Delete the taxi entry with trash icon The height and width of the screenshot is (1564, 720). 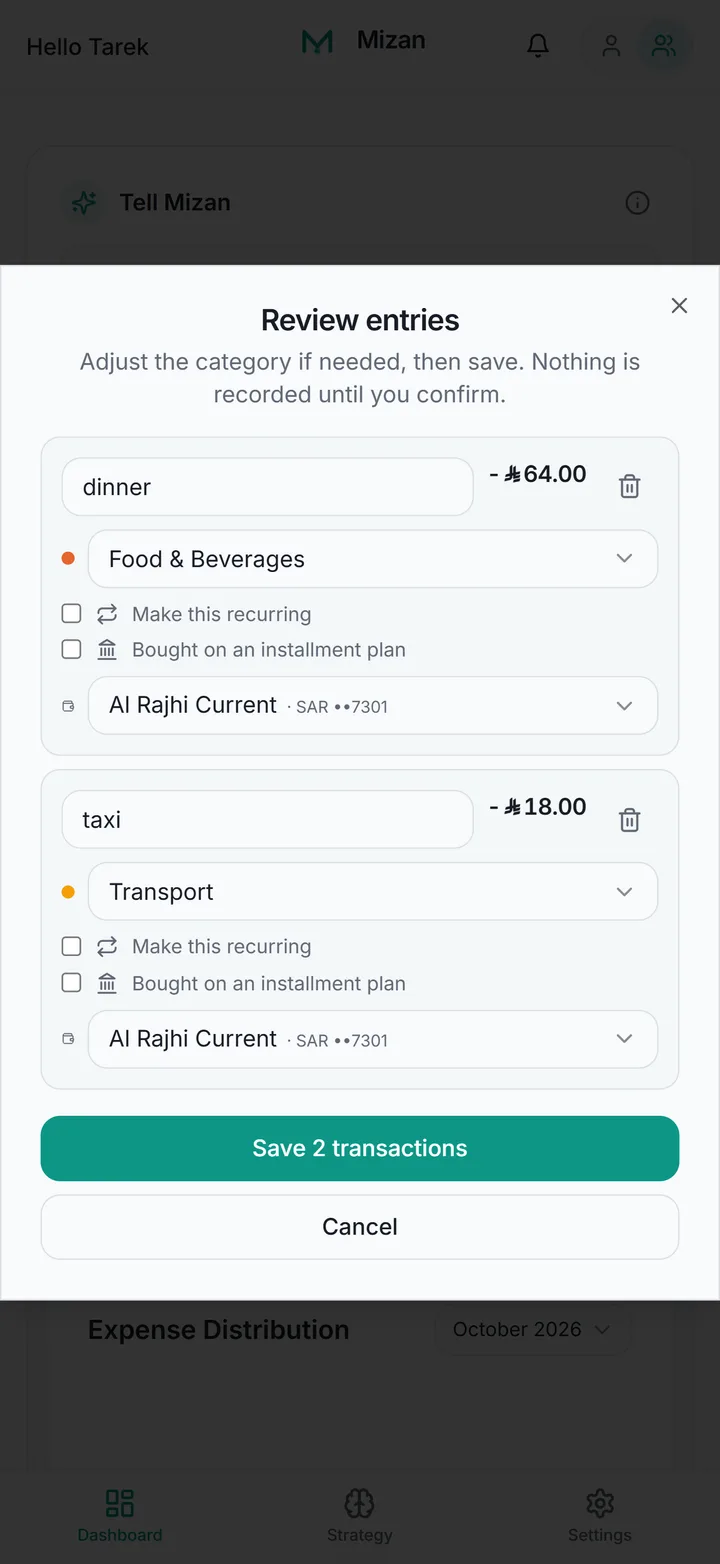[629, 820]
